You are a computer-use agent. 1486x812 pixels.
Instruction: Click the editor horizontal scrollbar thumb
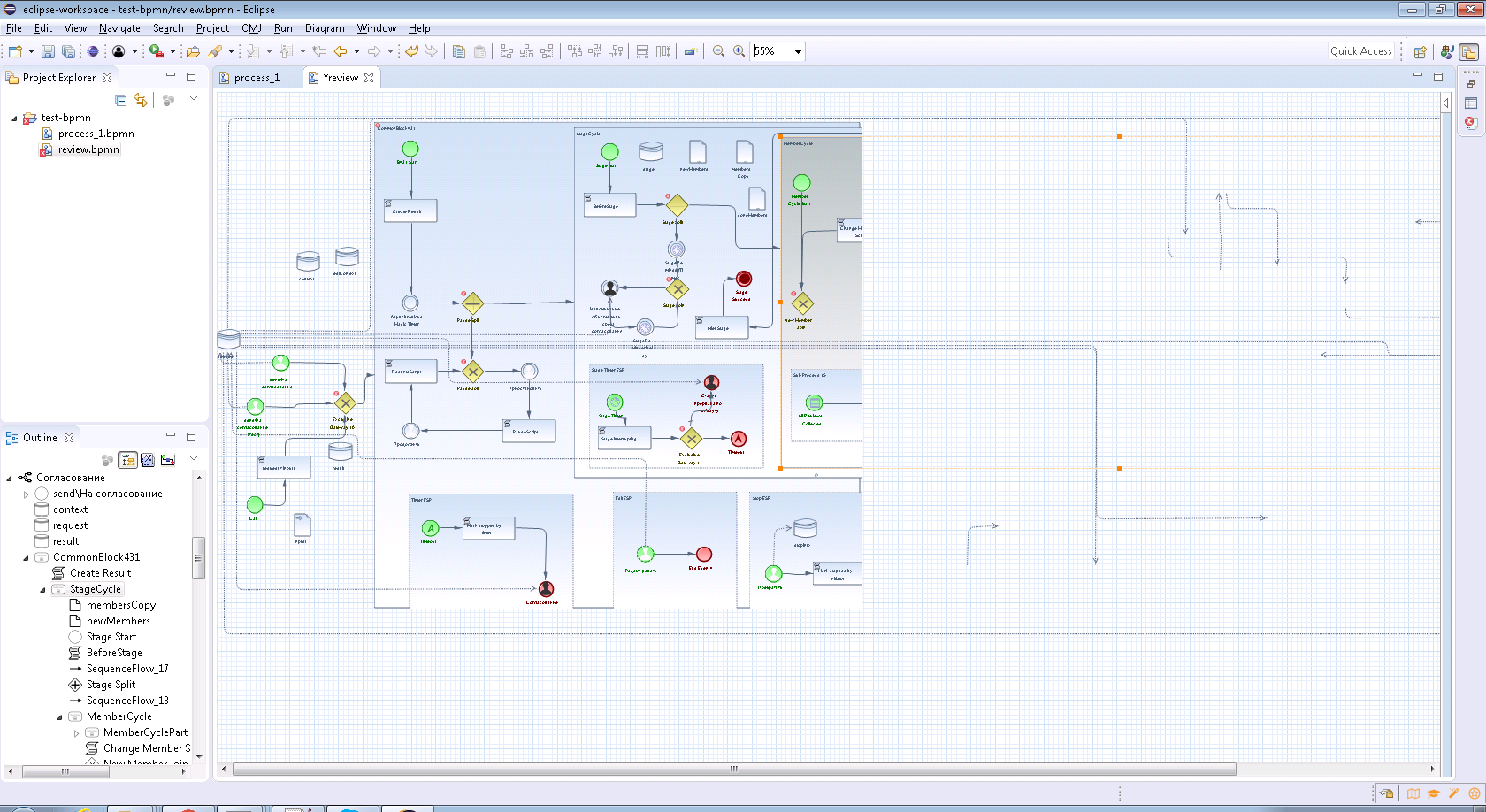point(733,770)
